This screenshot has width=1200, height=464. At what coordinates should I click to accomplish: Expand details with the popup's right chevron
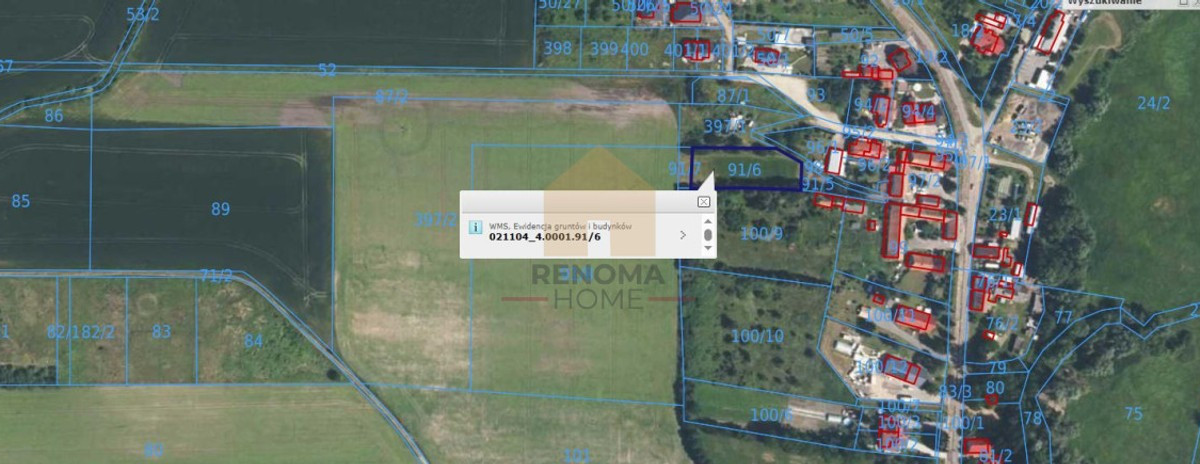click(683, 236)
